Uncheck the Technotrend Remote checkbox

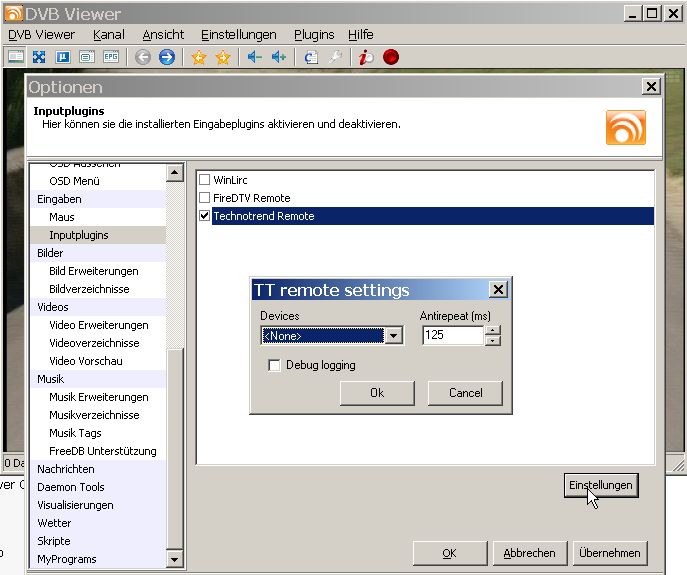[205, 216]
